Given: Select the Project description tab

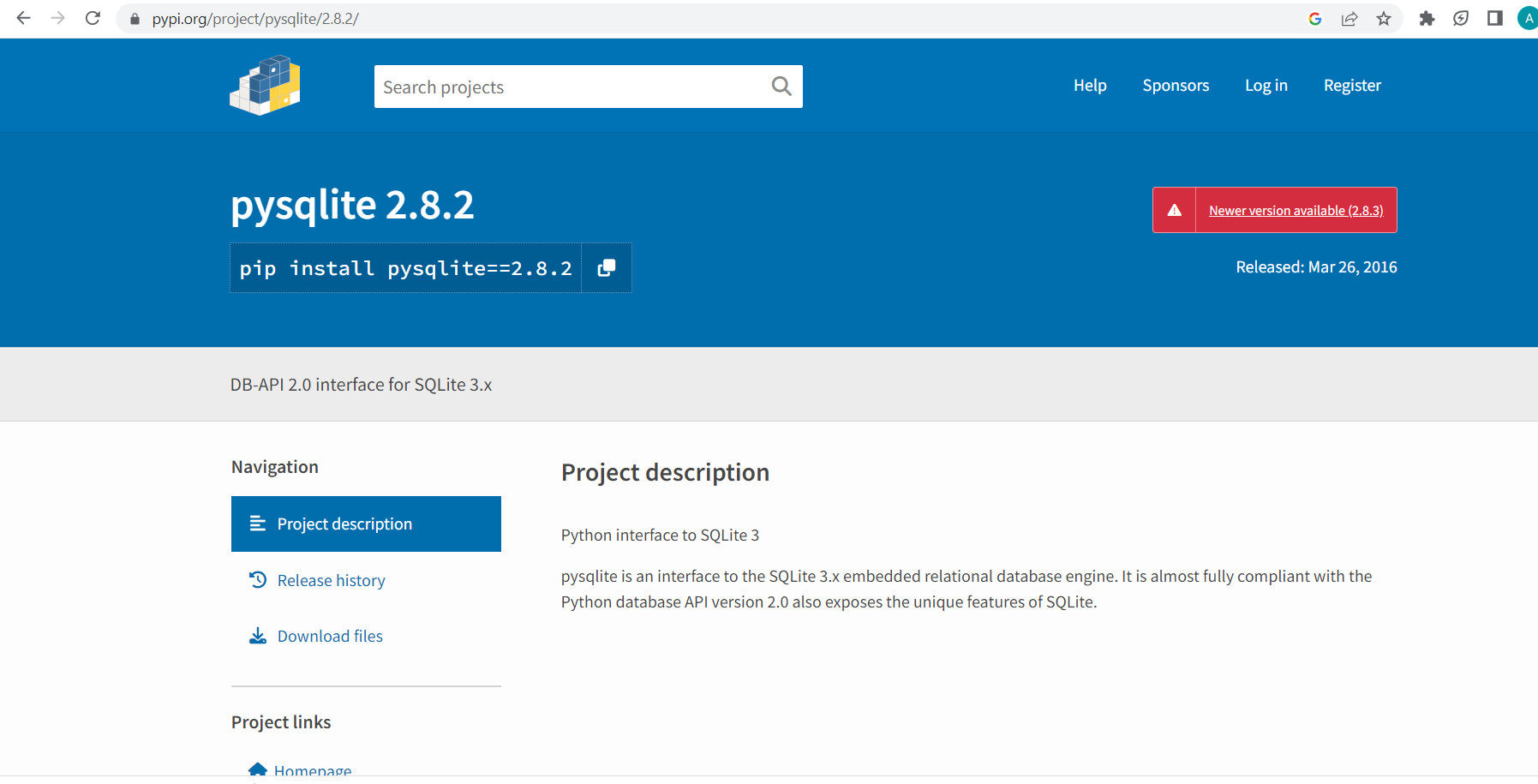Looking at the screenshot, I should [x=366, y=524].
